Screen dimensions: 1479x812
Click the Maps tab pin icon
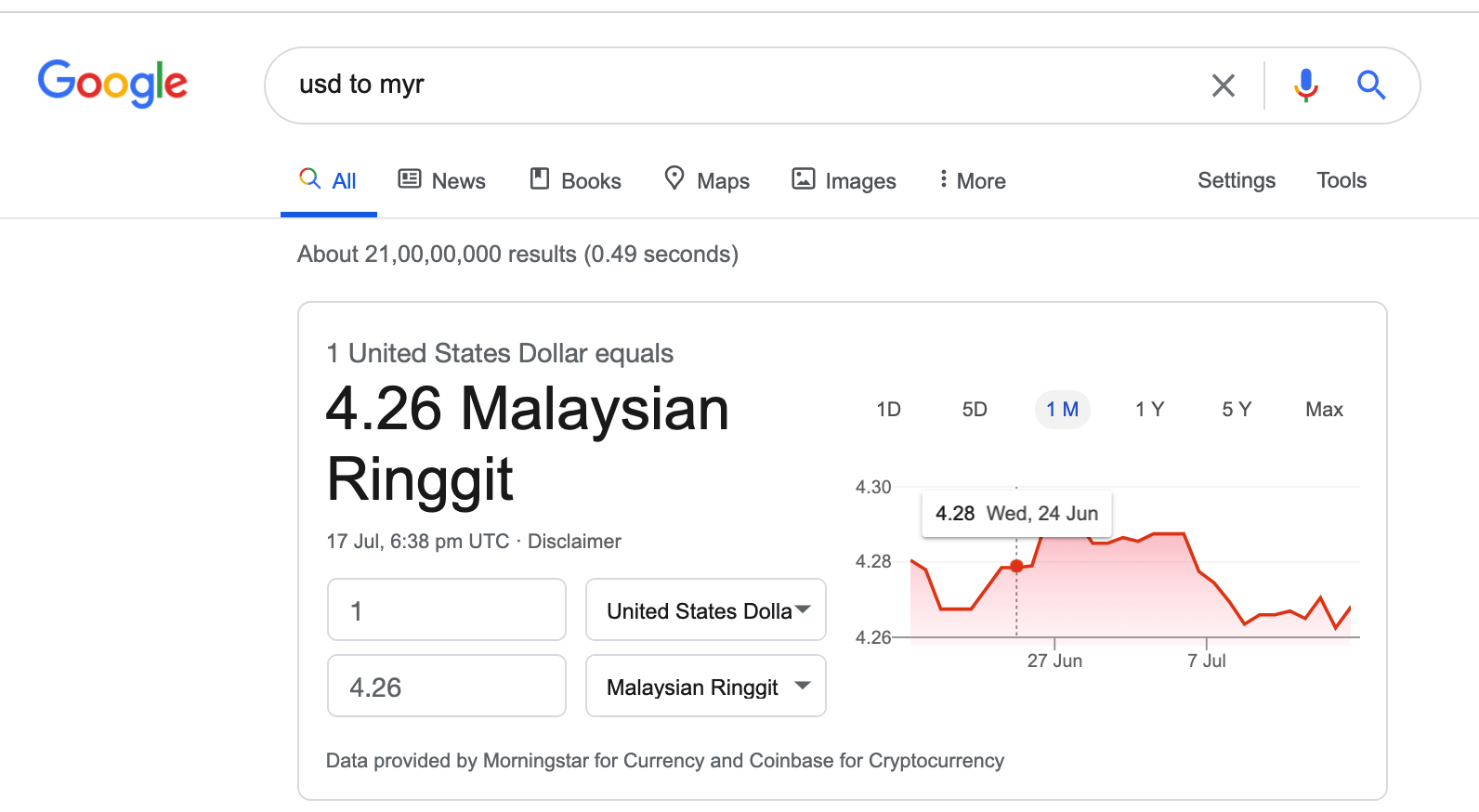(674, 177)
